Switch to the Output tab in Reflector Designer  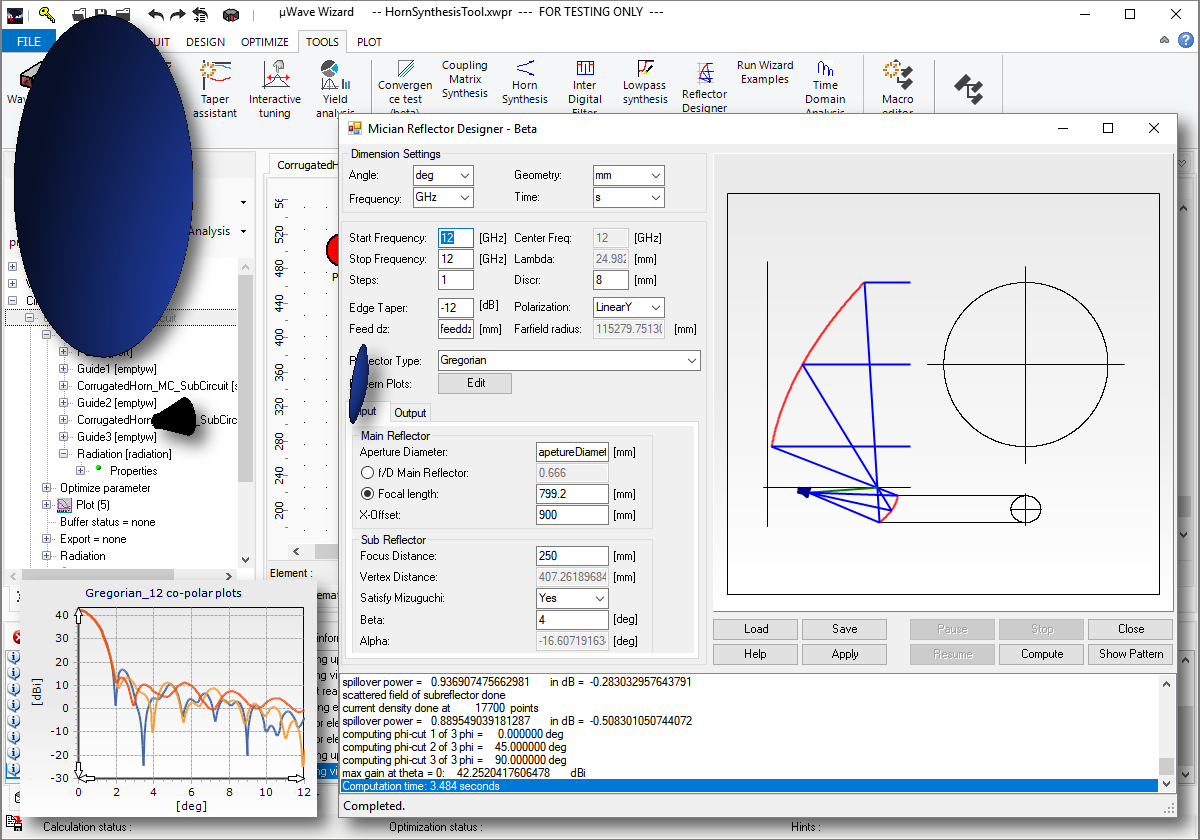tap(410, 413)
